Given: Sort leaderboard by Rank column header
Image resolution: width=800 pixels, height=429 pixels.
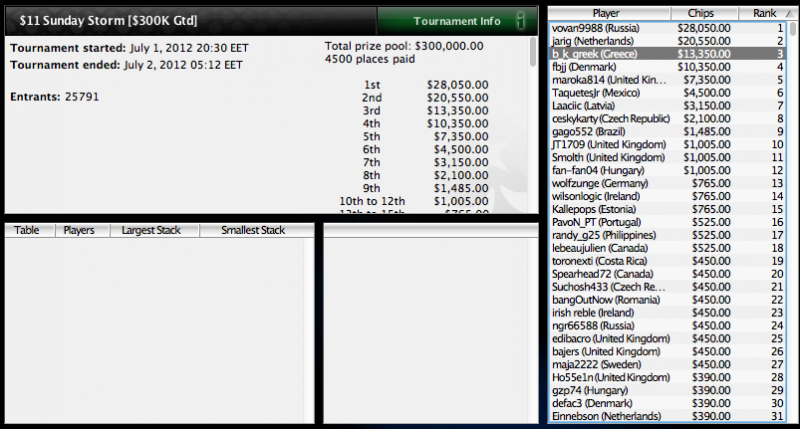Looking at the screenshot, I should tap(764, 13).
